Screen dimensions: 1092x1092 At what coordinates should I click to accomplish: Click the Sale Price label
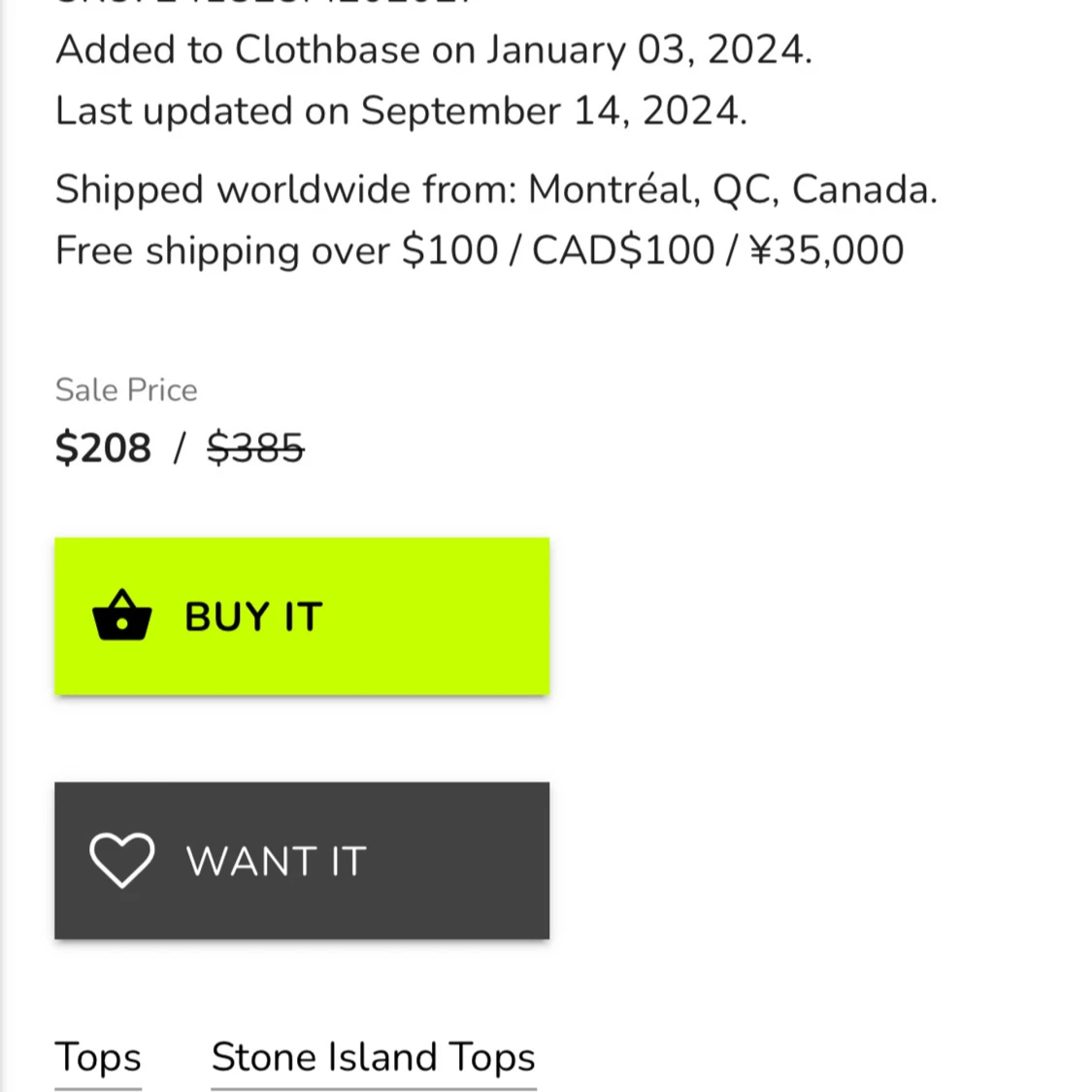[126, 390]
